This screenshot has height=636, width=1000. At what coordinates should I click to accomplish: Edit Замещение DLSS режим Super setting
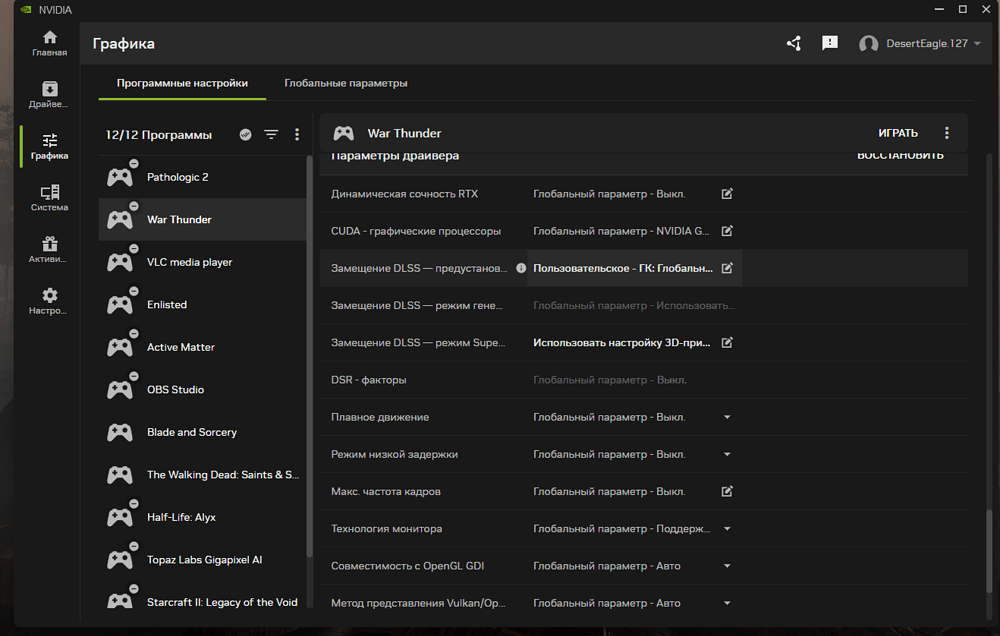[x=727, y=343]
